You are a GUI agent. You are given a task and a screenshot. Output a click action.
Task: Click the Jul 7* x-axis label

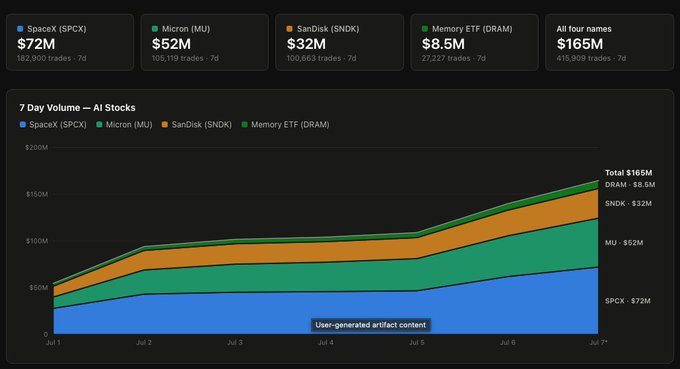[x=598, y=343]
